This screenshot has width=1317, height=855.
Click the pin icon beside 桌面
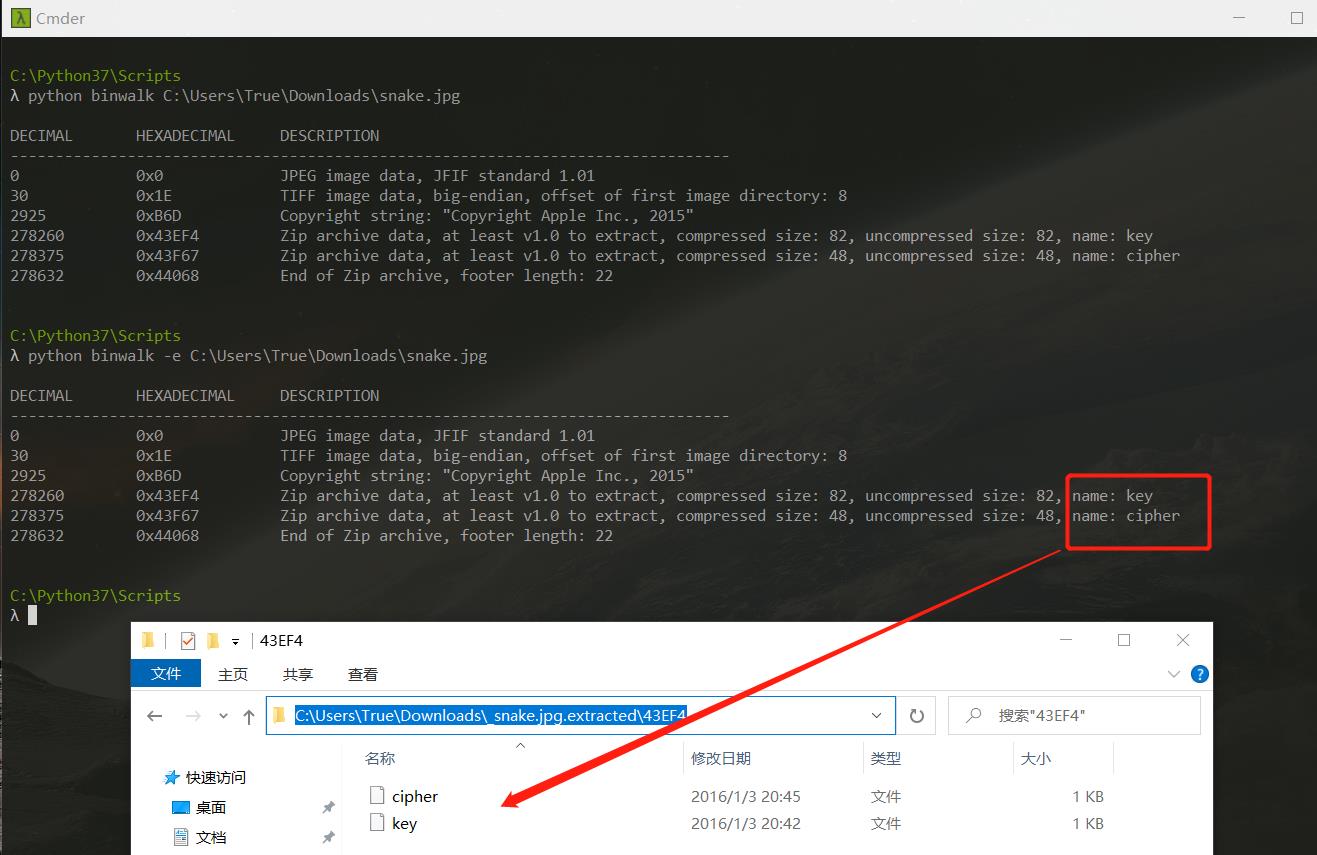(x=328, y=808)
